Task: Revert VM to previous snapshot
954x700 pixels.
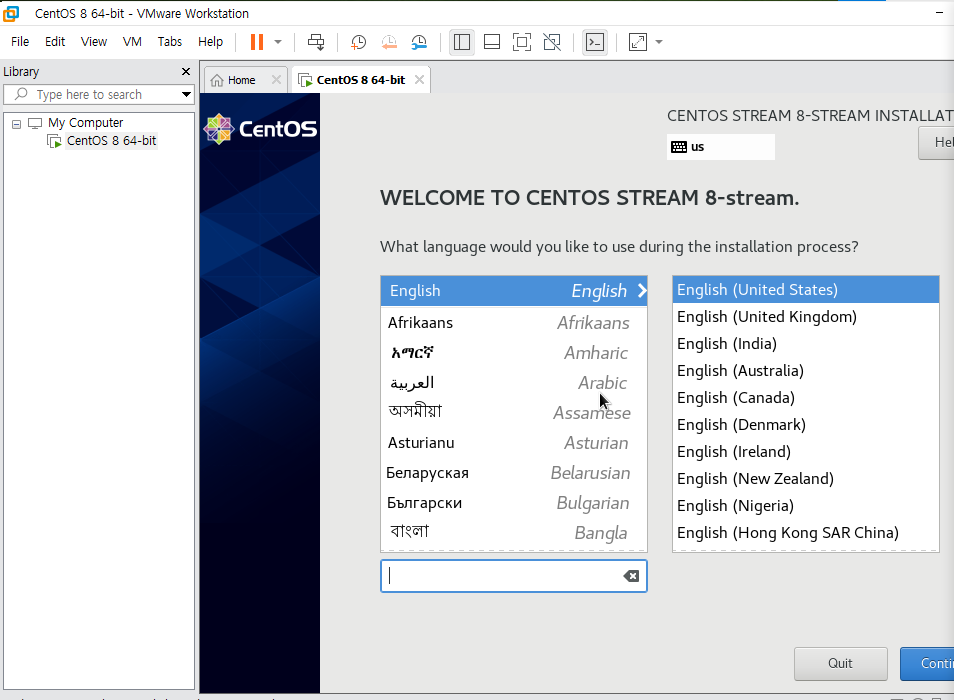Action: tap(389, 42)
